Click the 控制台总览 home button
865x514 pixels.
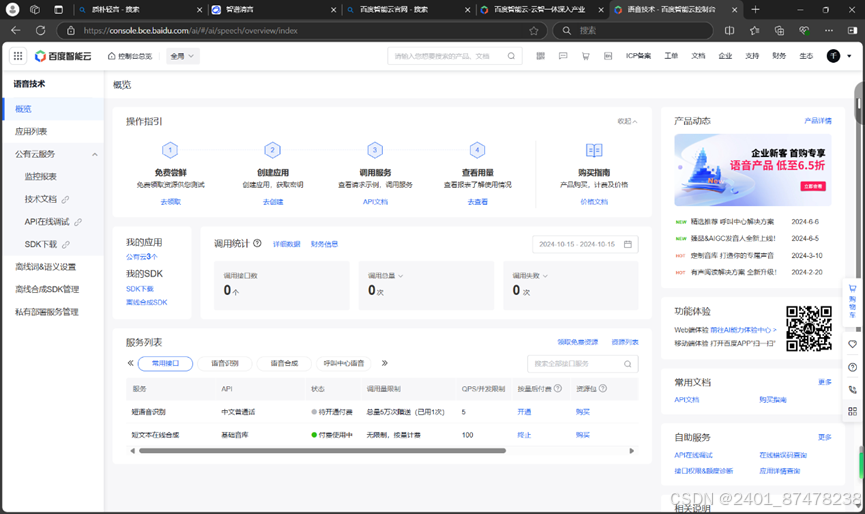(130, 56)
